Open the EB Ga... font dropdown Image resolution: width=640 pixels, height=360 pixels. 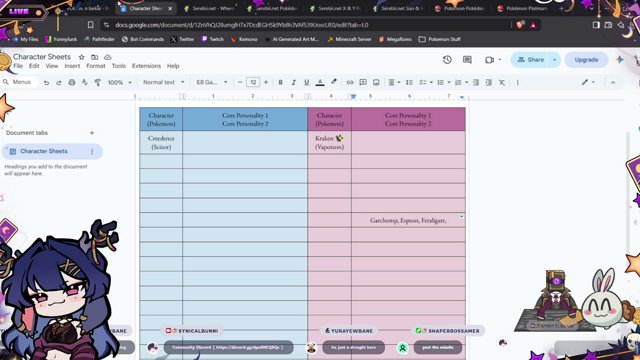tap(212, 82)
